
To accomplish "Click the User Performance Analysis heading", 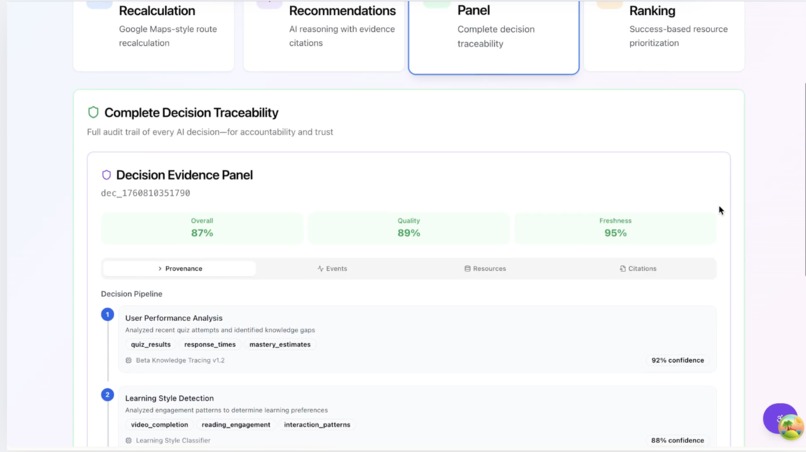I will pos(174,318).
